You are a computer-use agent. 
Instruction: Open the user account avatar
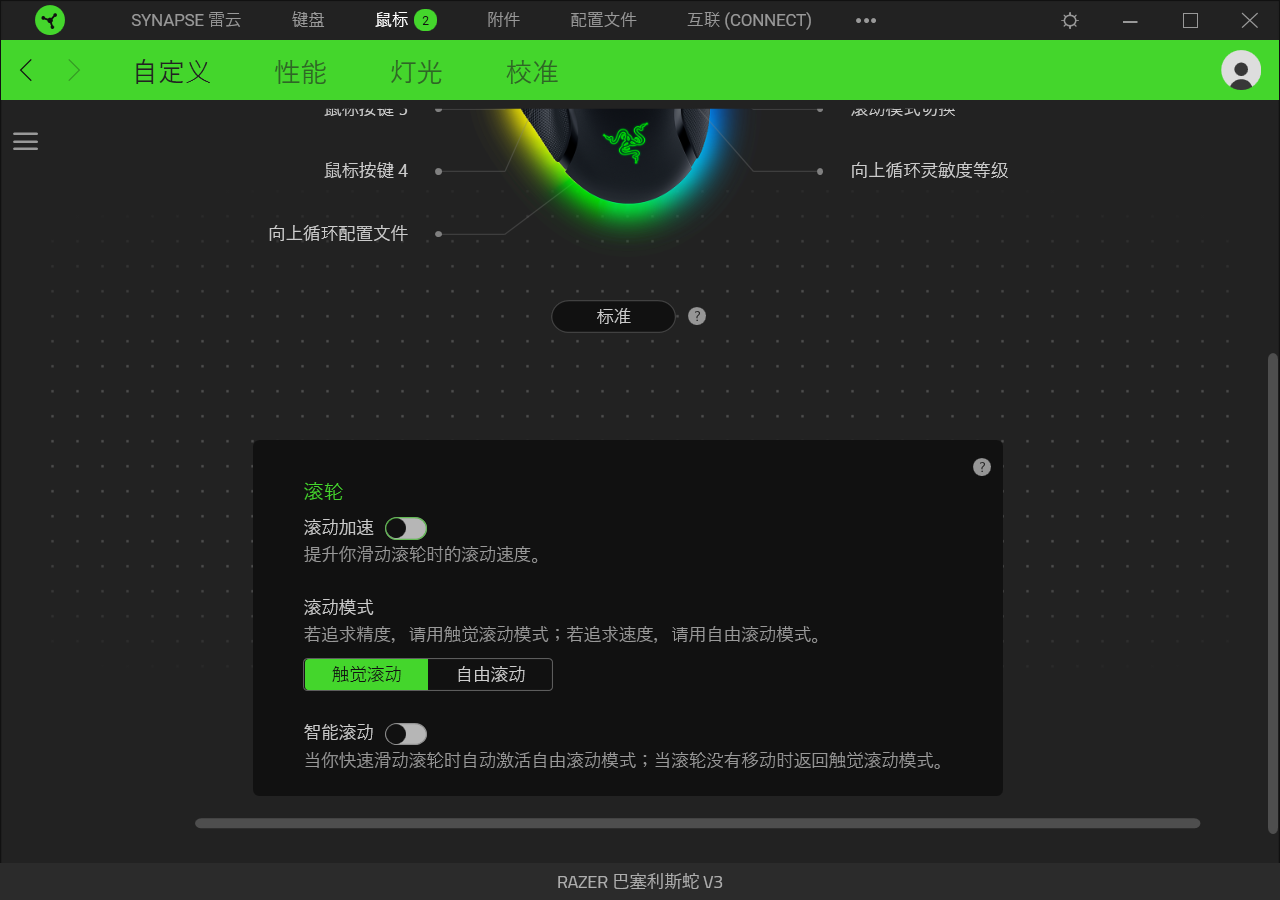pyautogui.click(x=1241, y=70)
